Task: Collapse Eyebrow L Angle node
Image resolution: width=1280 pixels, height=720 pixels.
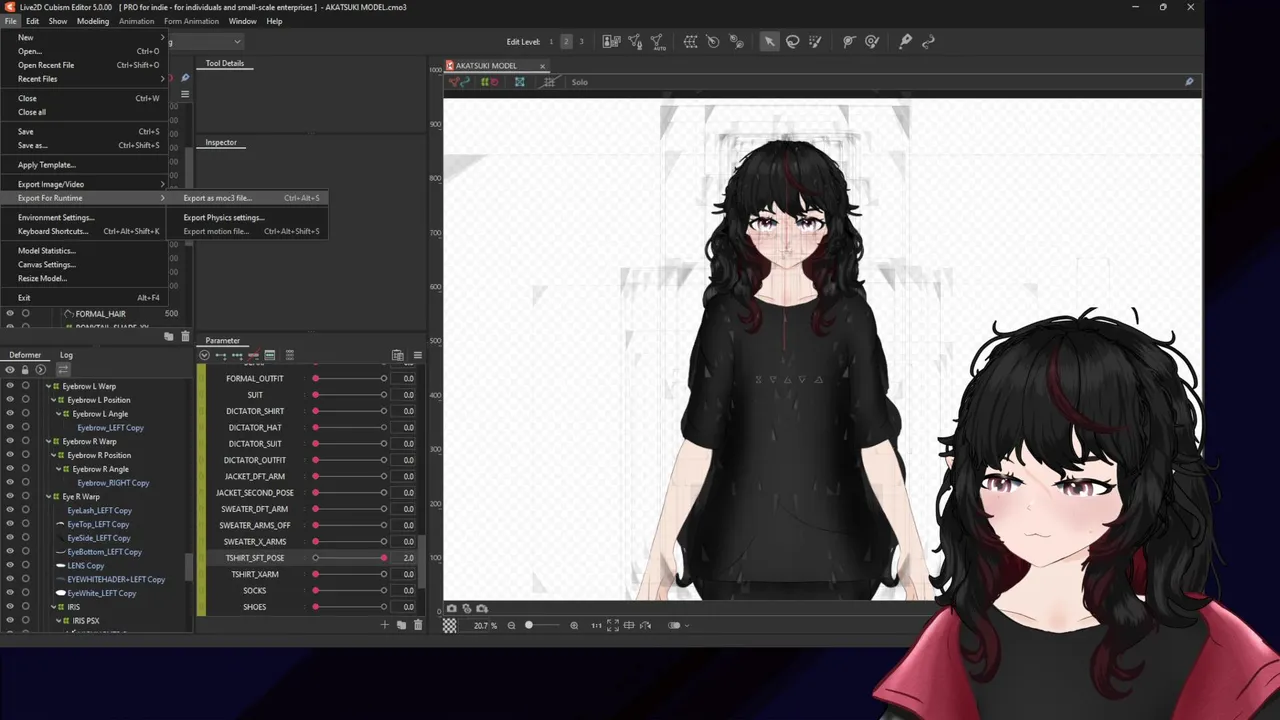Action: 58,414
